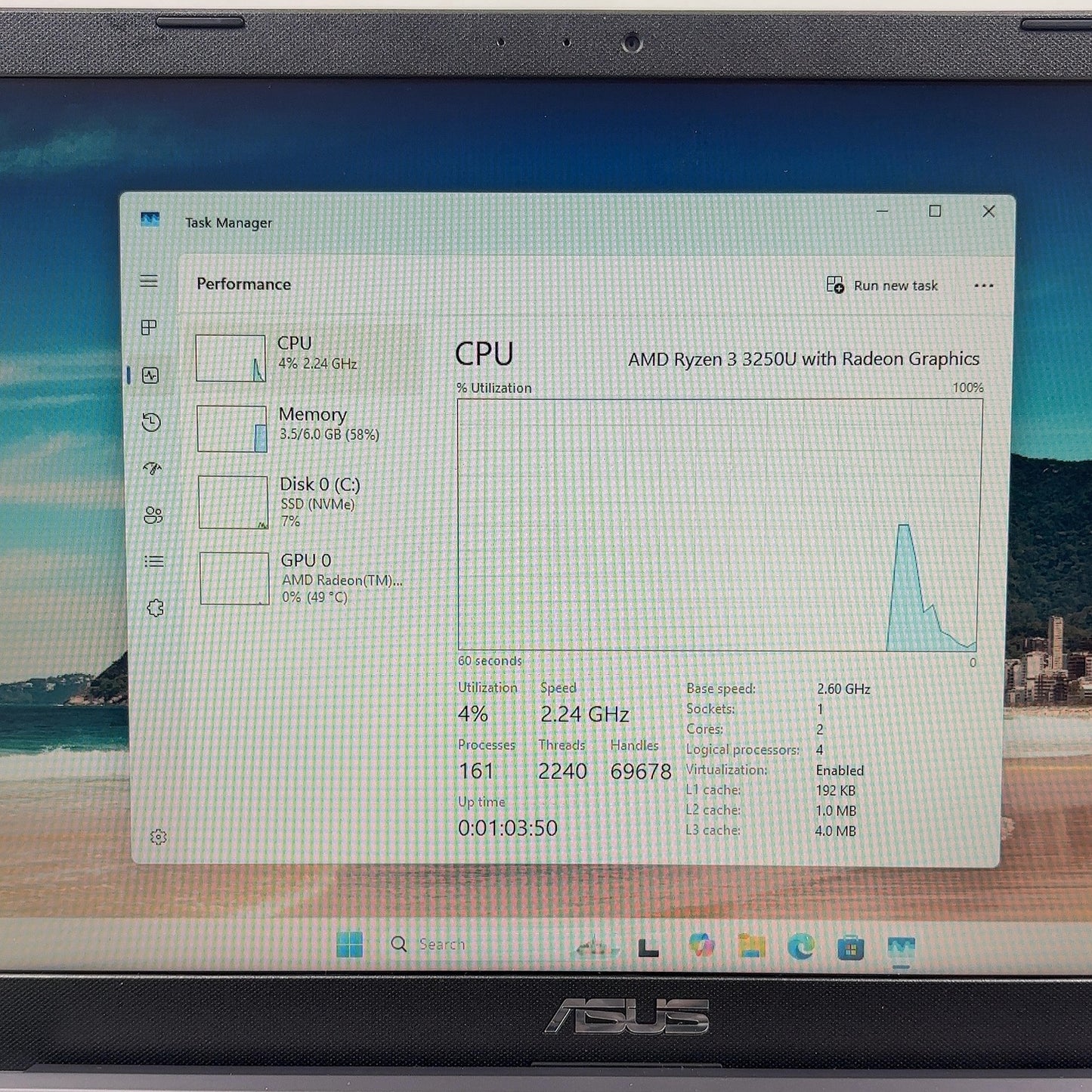The height and width of the screenshot is (1092, 1092).
Task: Open the Task Manager navigation hamburger menu
Action: coord(149,281)
